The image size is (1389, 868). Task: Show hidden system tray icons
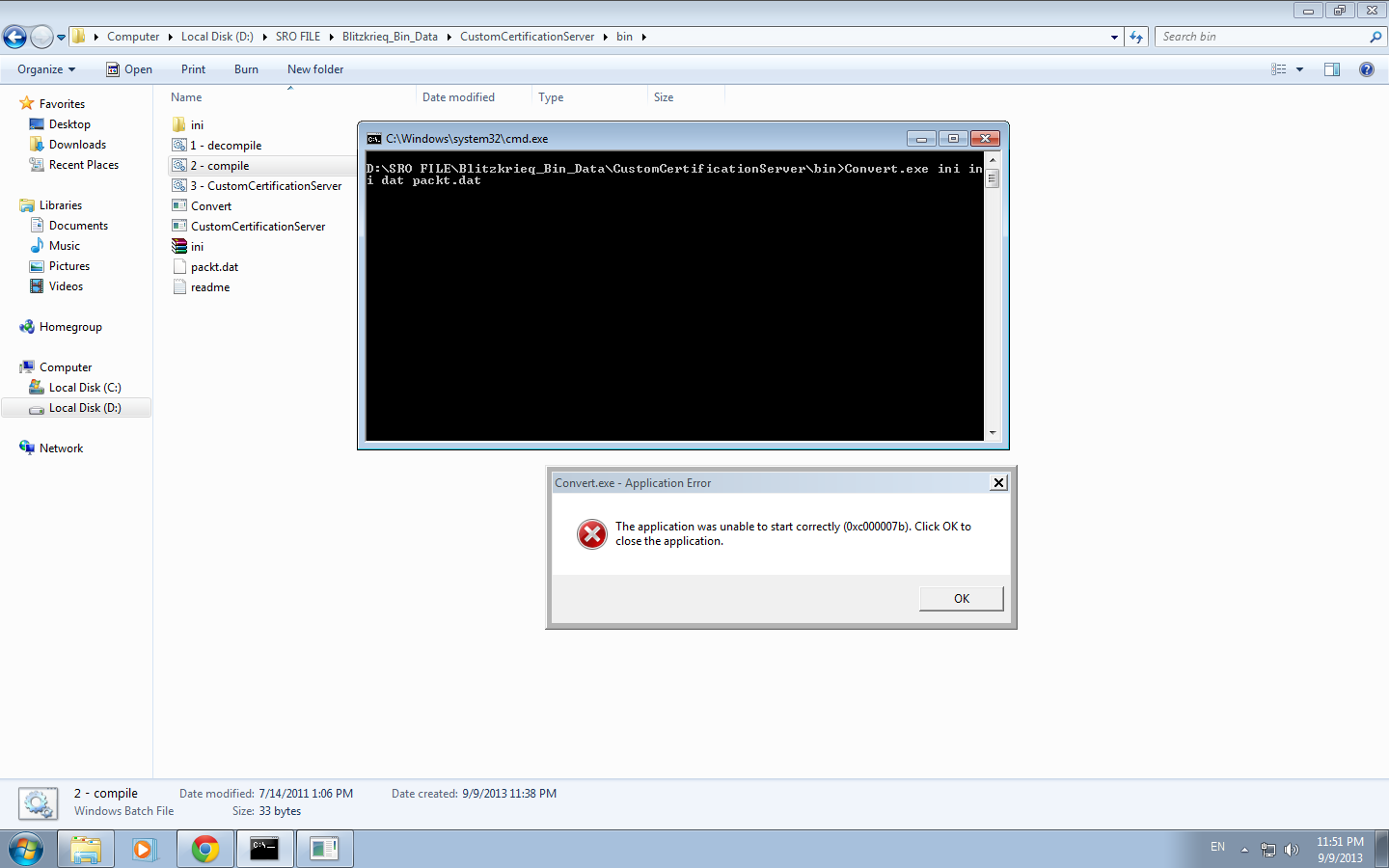point(1244,850)
